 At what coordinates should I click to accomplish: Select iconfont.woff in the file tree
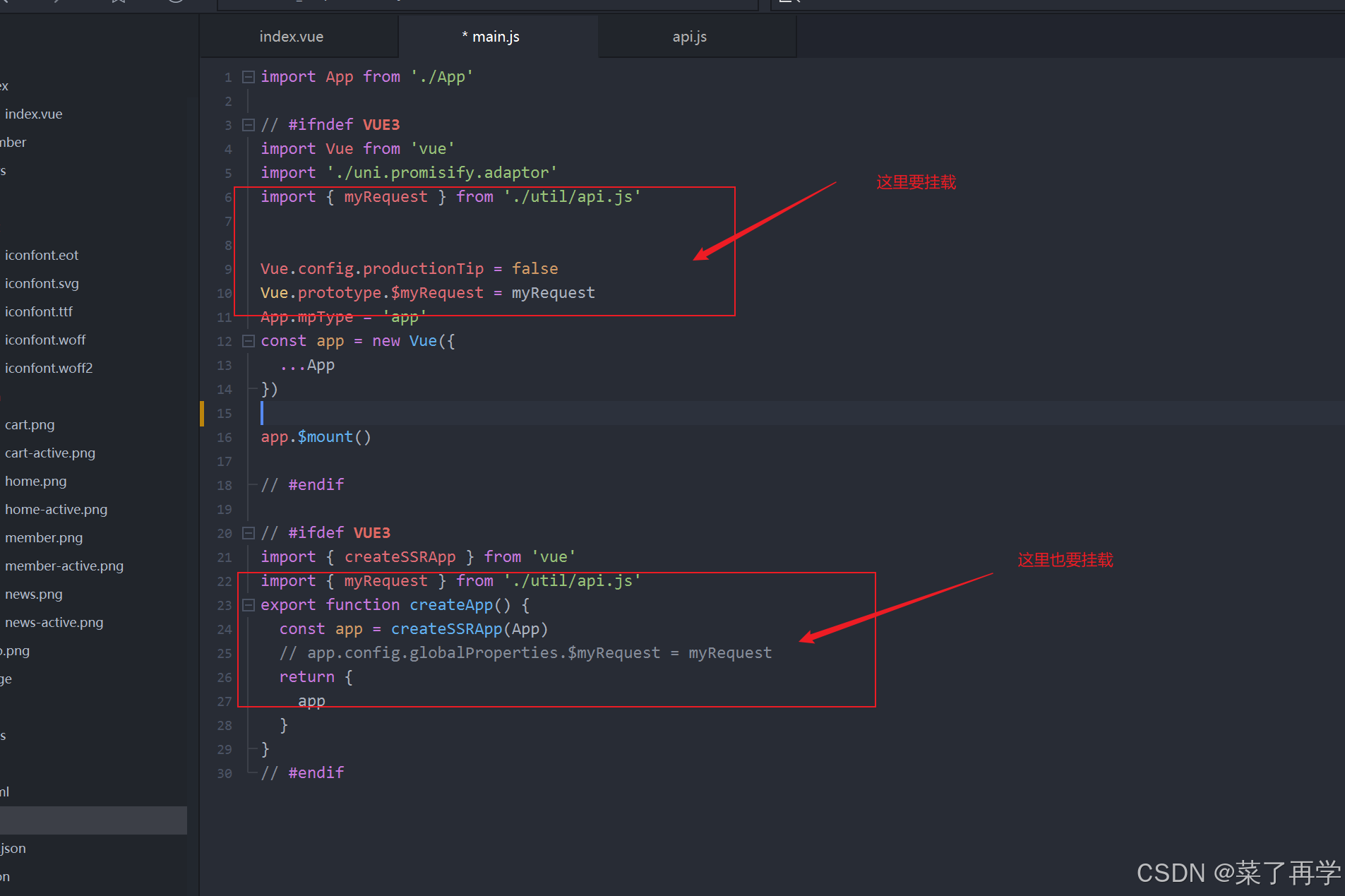coord(45,340)
